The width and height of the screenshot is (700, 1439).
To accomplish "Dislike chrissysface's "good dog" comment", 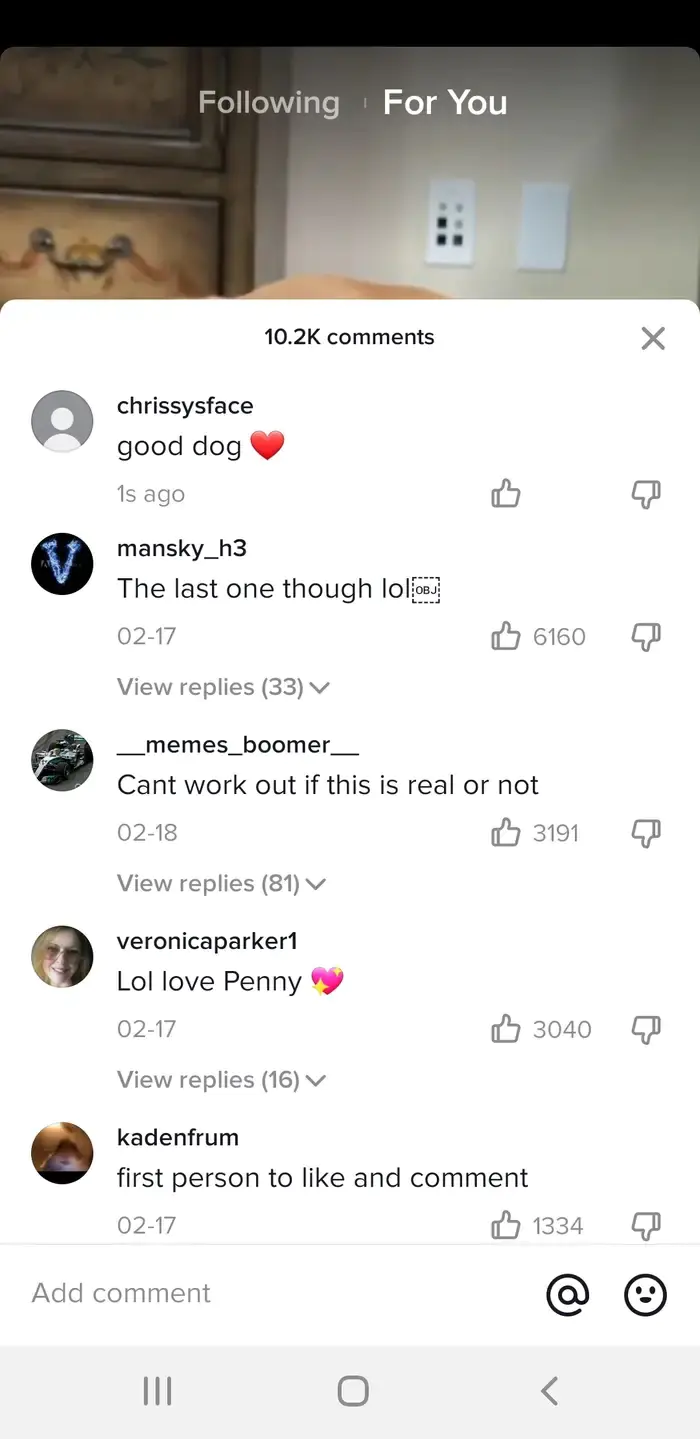I will tap(646, 493).
